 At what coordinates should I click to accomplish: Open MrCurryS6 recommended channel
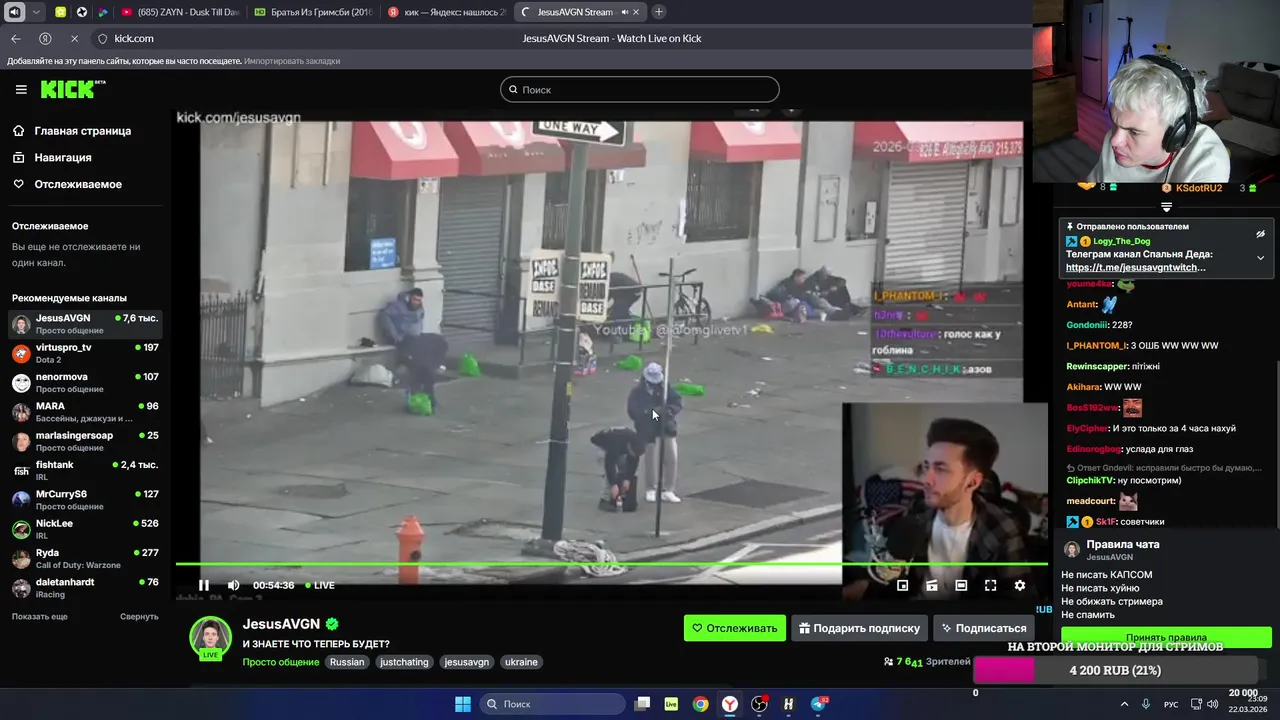(x=85, y=500)
